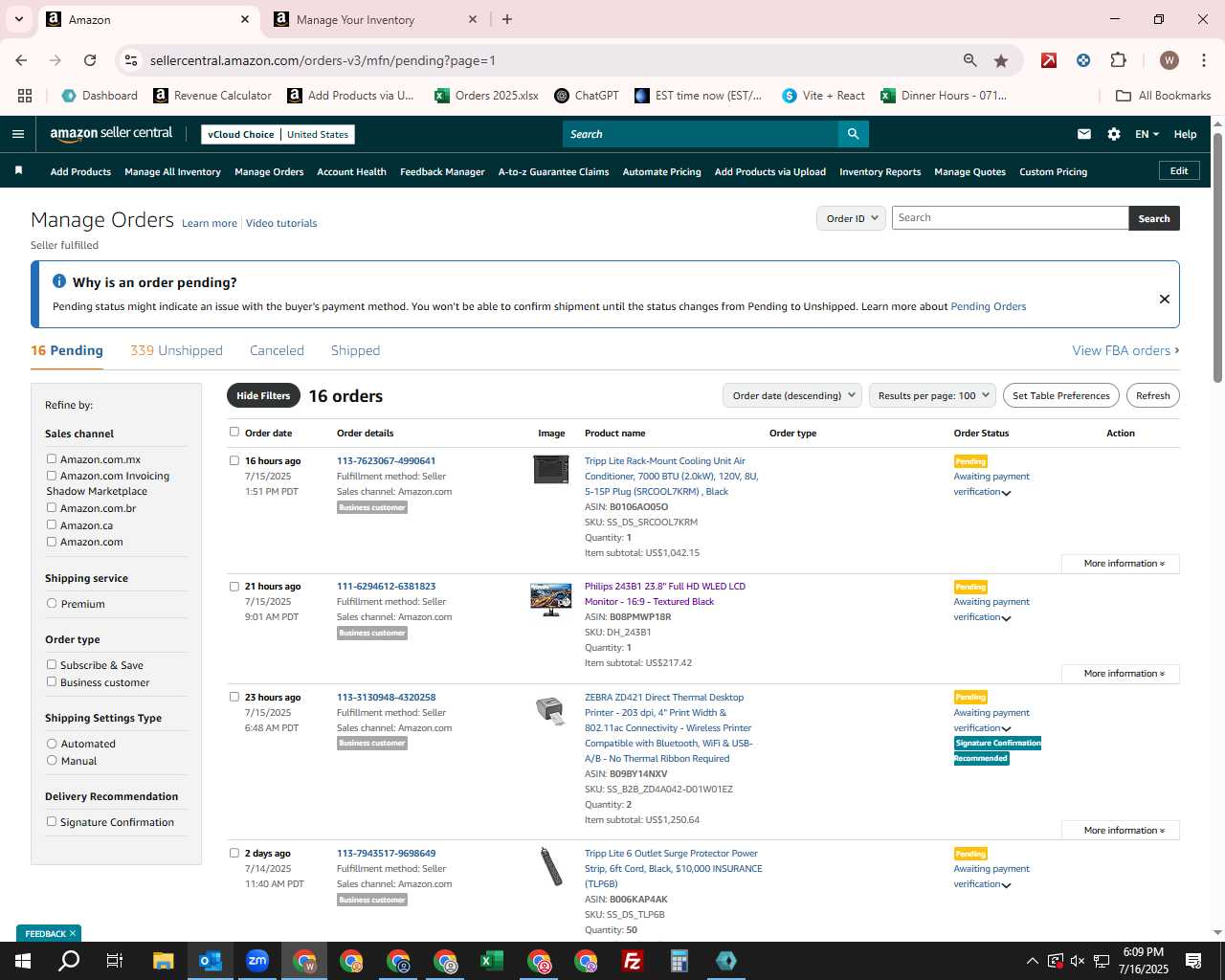
Task: Click the browser zoom magnifier icon
Action: pyautogui.click(x=970, y=60)
